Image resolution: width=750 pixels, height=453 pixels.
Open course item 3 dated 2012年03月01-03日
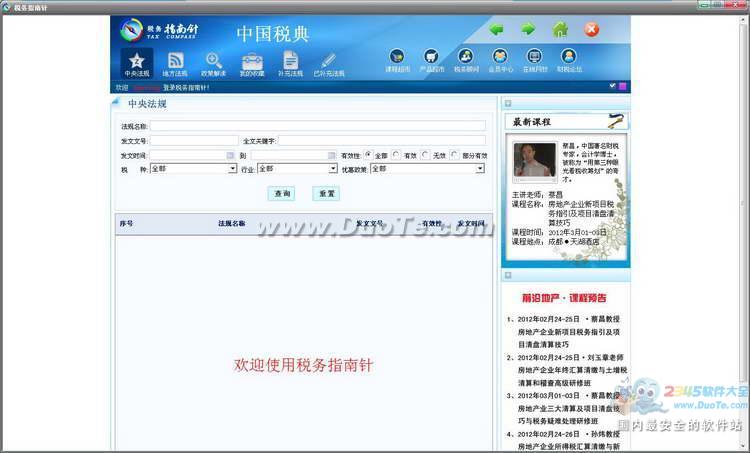[564, 409]
